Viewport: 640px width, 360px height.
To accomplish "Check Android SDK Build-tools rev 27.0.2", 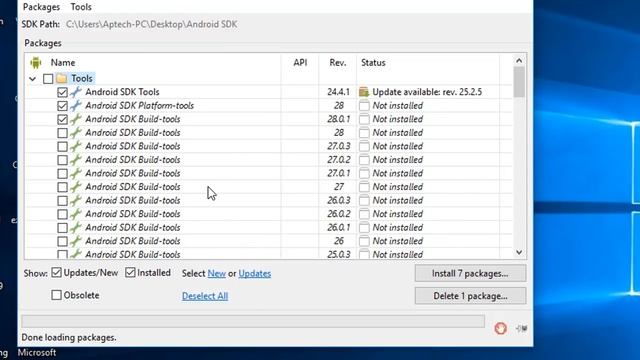I will point(62,160).
